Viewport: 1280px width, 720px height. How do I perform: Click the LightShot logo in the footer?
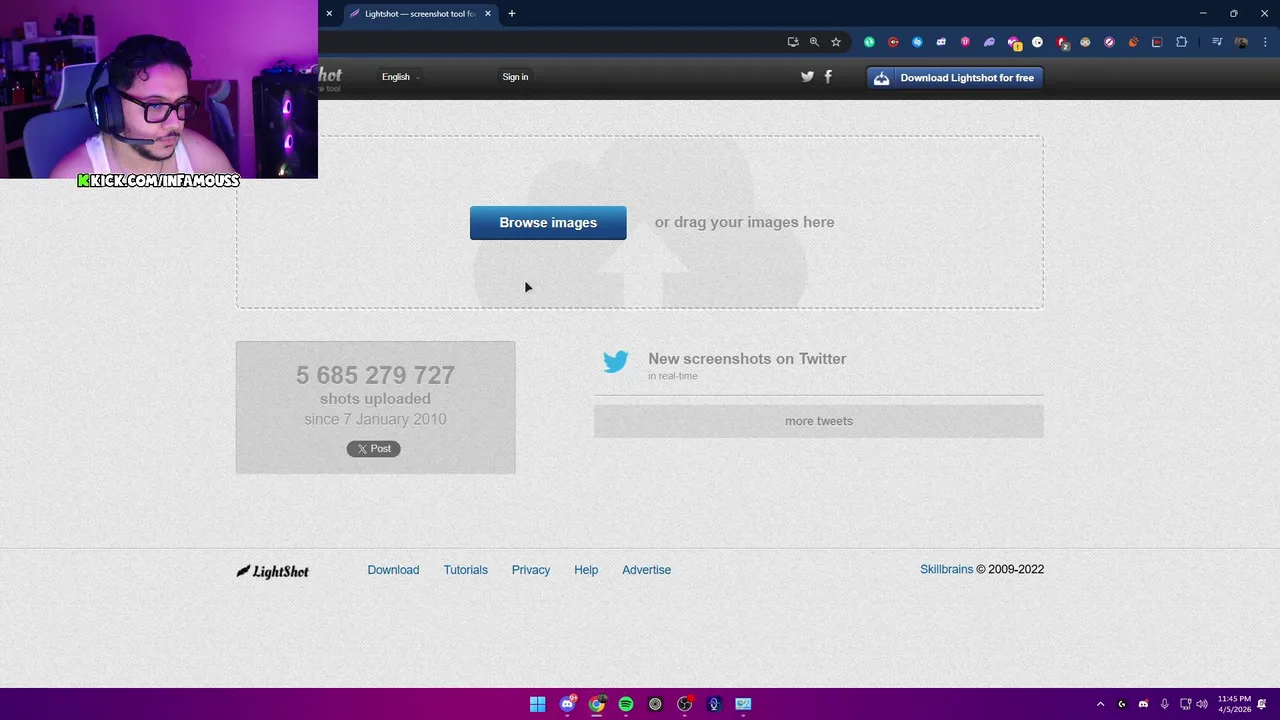click(x=272, y=571)
